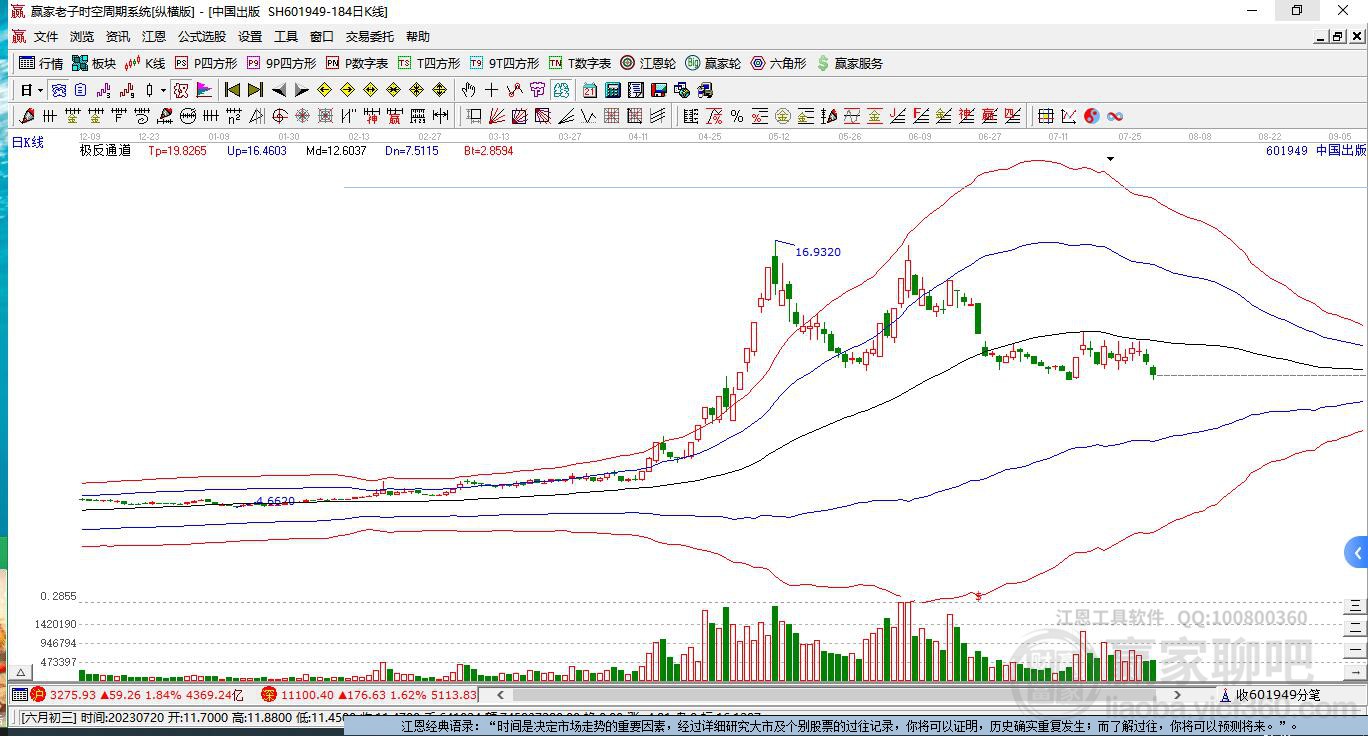Select the axis line chart icon
Image resolution: width=1368 pixels, height=736 pixels.
click(1068, 116)
